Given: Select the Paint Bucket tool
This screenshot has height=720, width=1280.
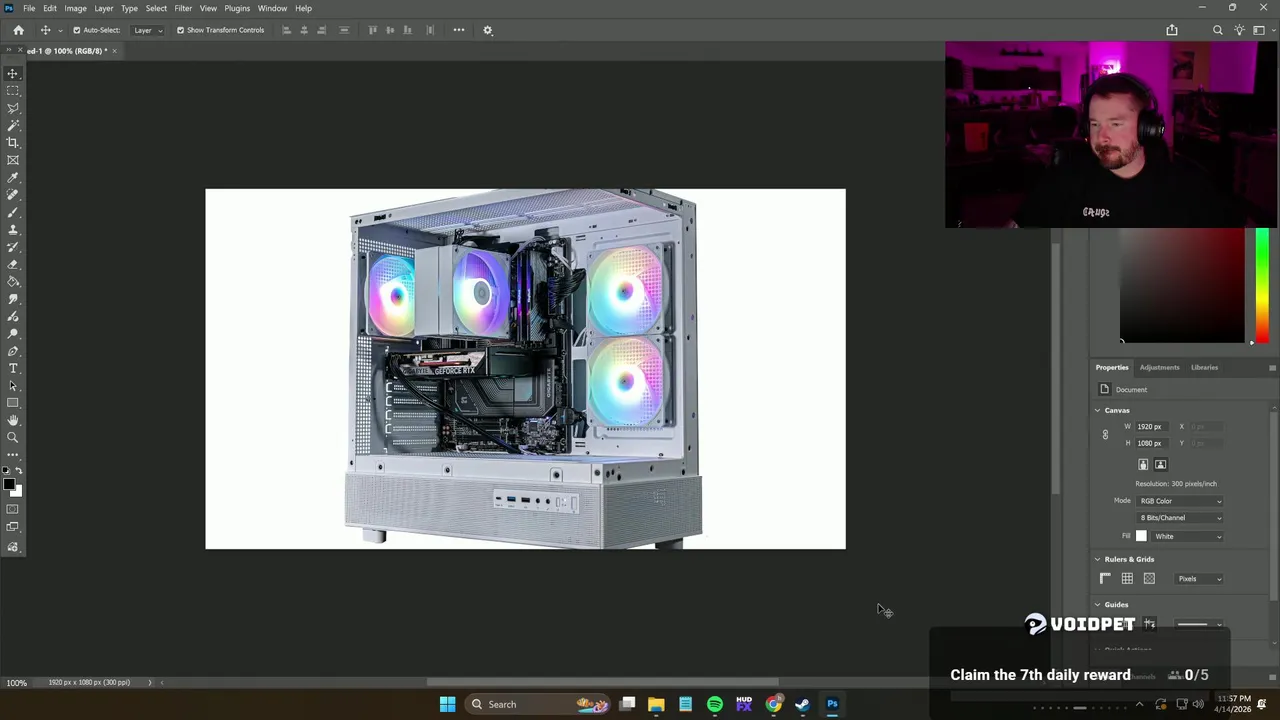Looking at the screenshot, I should 13,282.
